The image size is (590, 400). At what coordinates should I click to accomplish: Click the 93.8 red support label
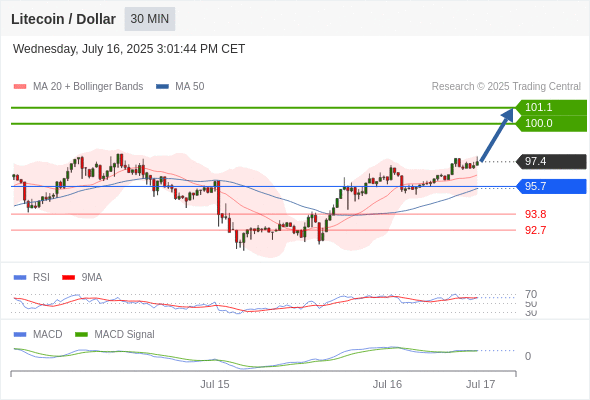pyautogui.click(x=535, y=214)
